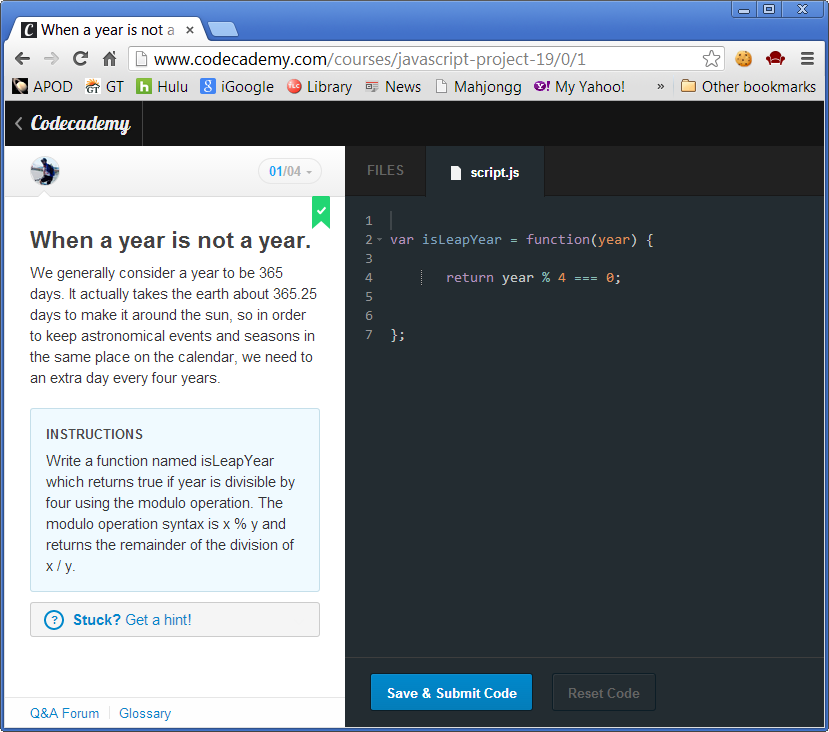
Task: Click the back chevron beside the Codecademy logo
Action: 17,124
